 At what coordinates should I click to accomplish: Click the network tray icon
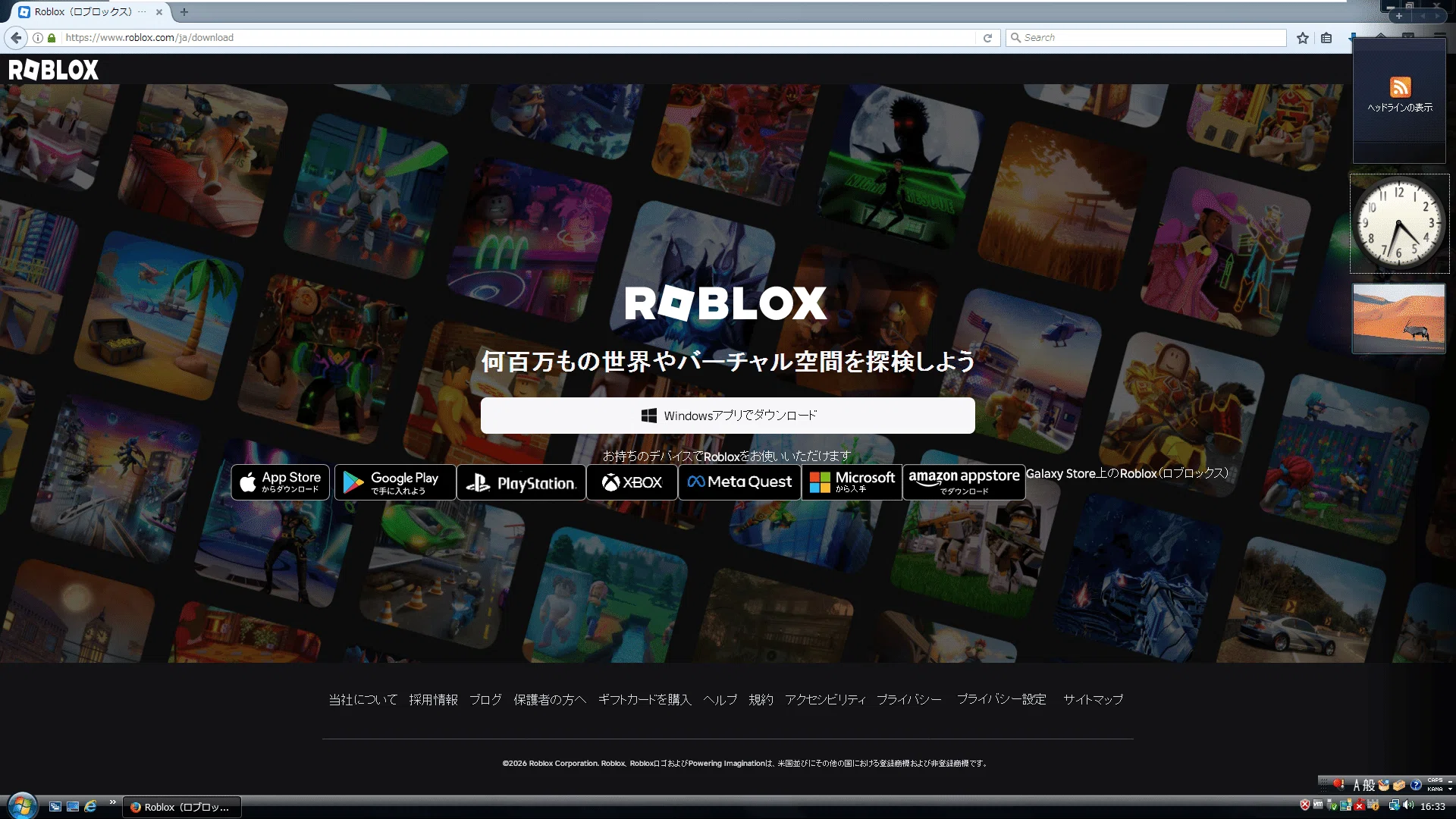point(1394,805)
